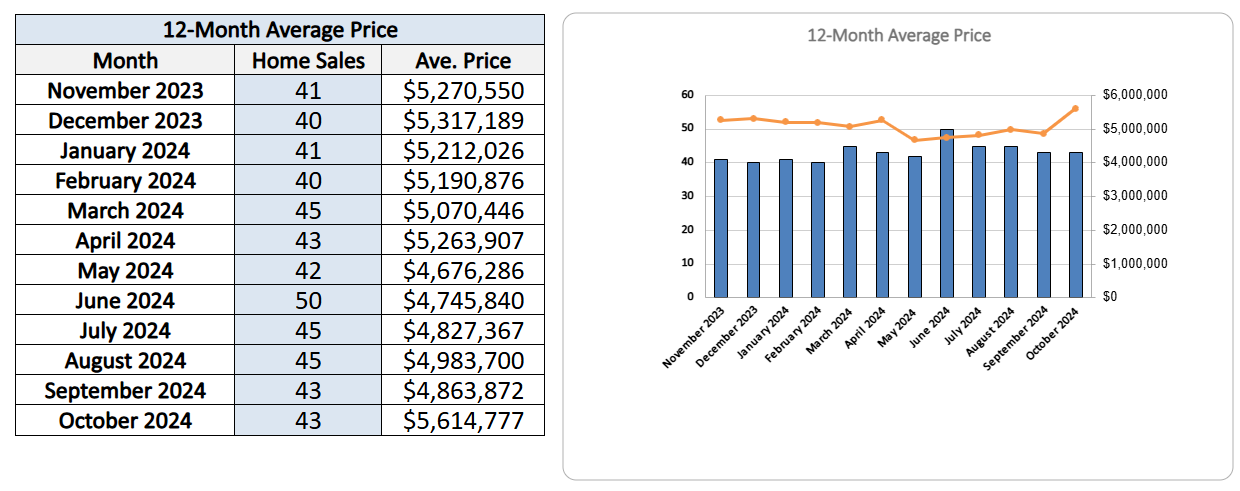Select the "Home Sales" column header
Image resolution: width=1240 pixels, height=491 pixels.
308,60
